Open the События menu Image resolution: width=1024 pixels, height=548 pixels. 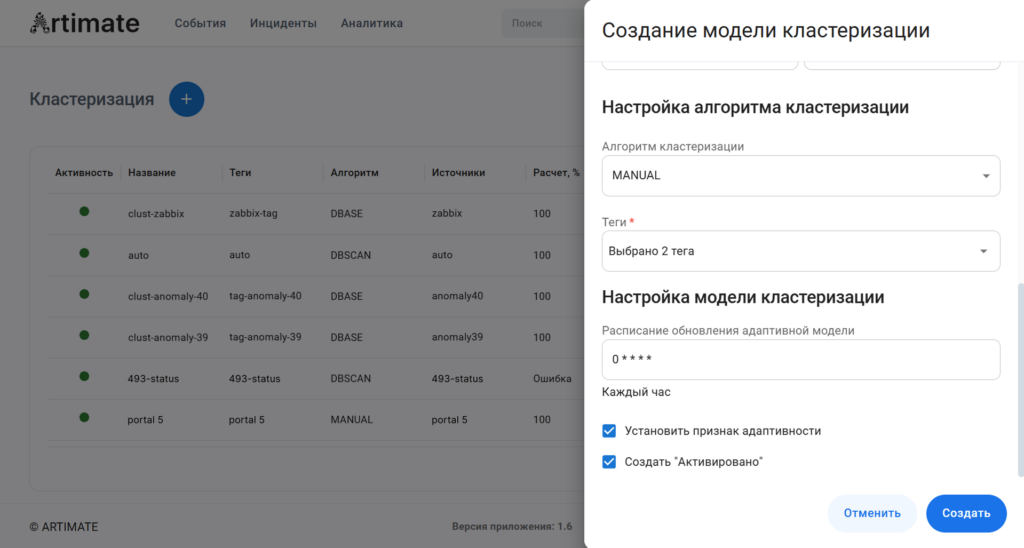click(x=200, y=24)
